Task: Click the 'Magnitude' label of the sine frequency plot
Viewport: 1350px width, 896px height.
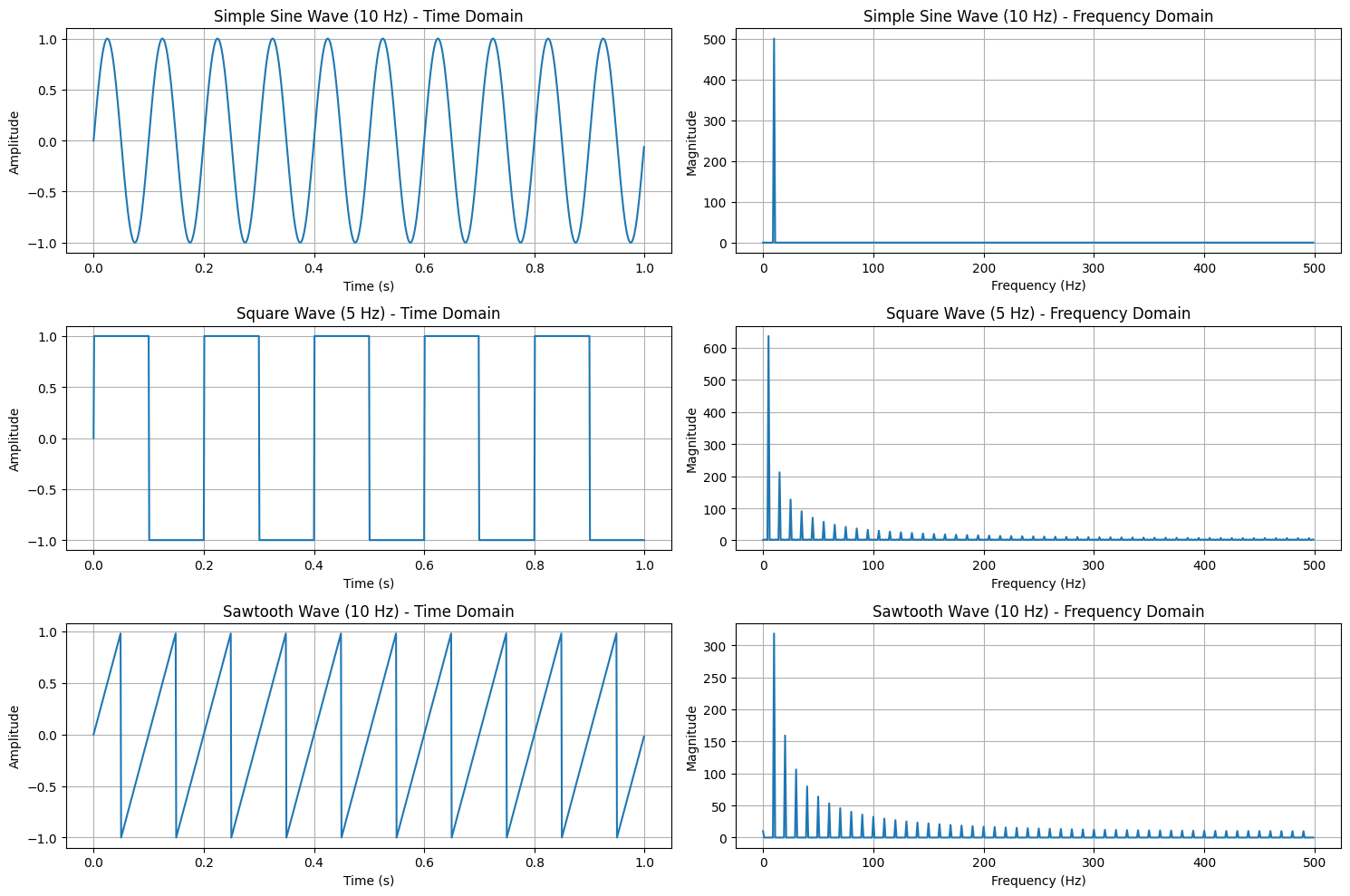Action: tap(692, 142)
